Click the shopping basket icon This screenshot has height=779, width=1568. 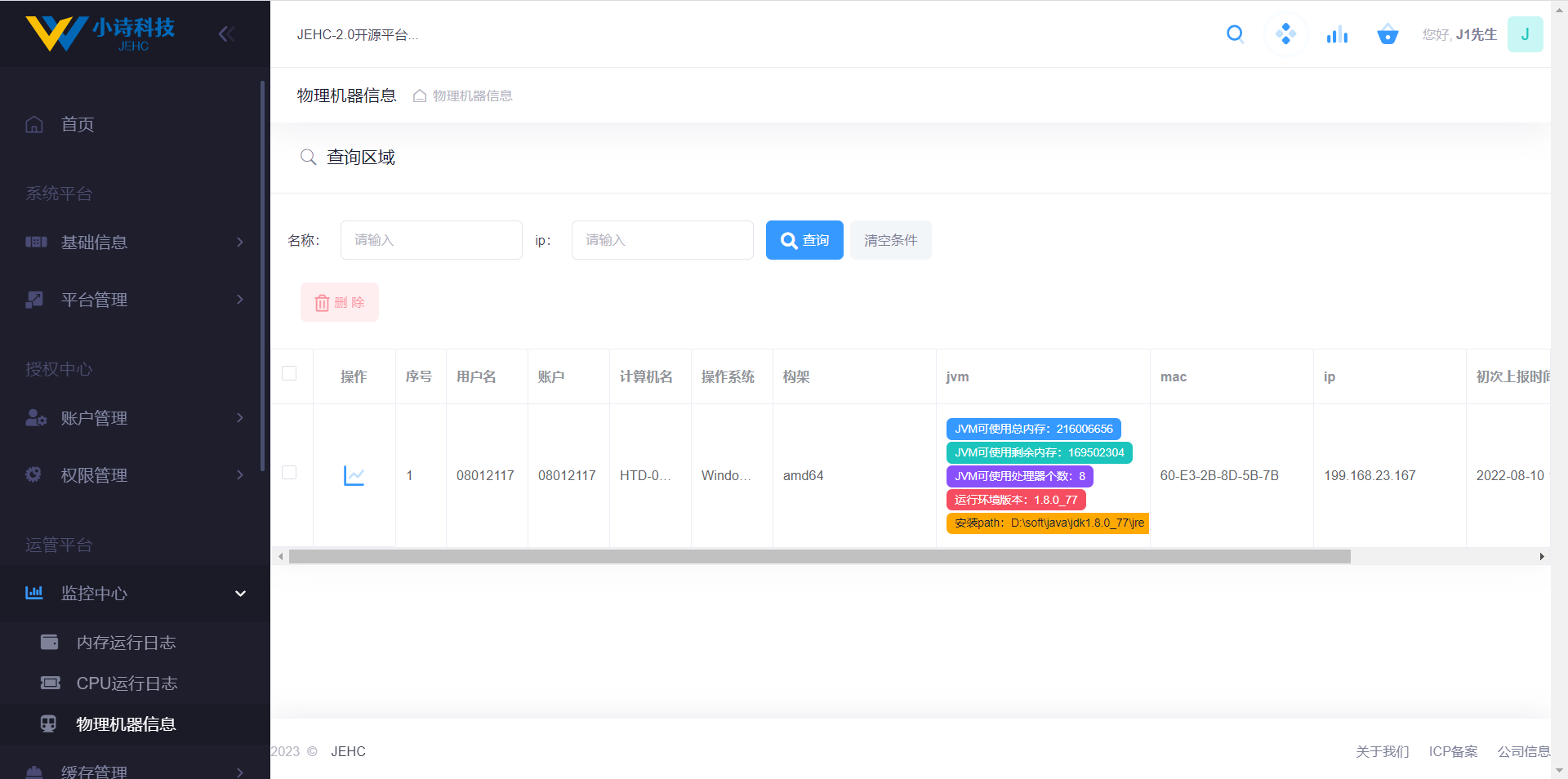click(1388, 34)
